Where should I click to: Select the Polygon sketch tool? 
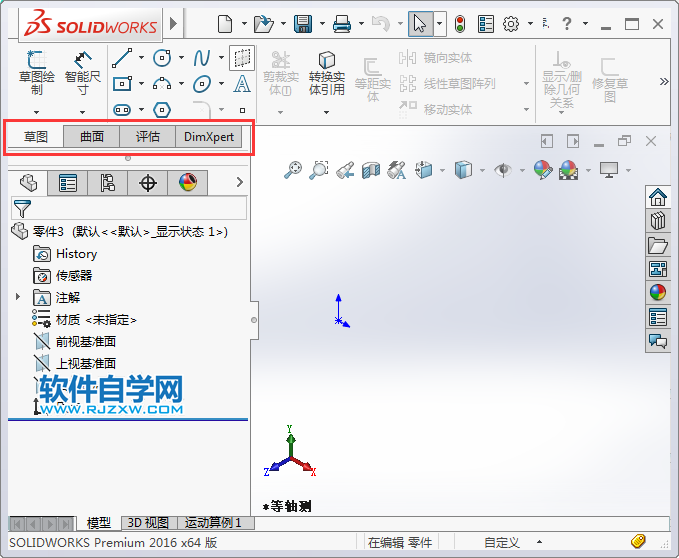[162, 110]
